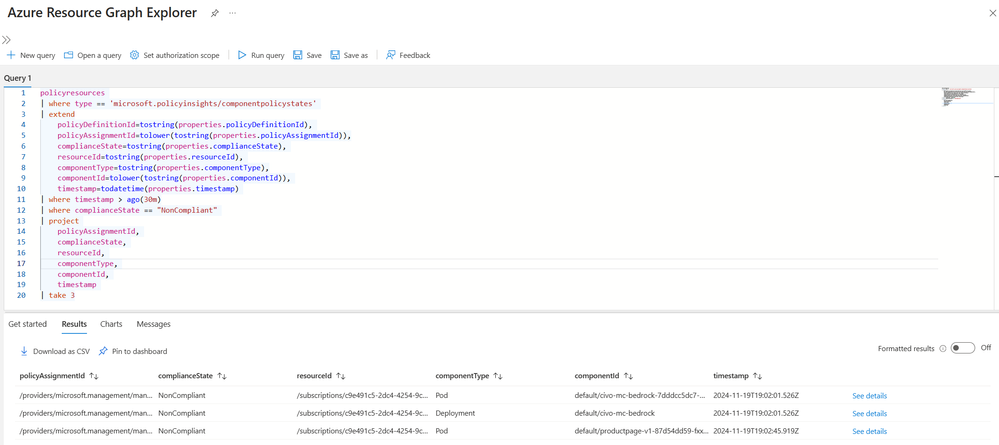Viewport: 999px width, 445px height.
Task: Click the 'where timestamp > ago(30m)' line
Action: pos(101,200)
